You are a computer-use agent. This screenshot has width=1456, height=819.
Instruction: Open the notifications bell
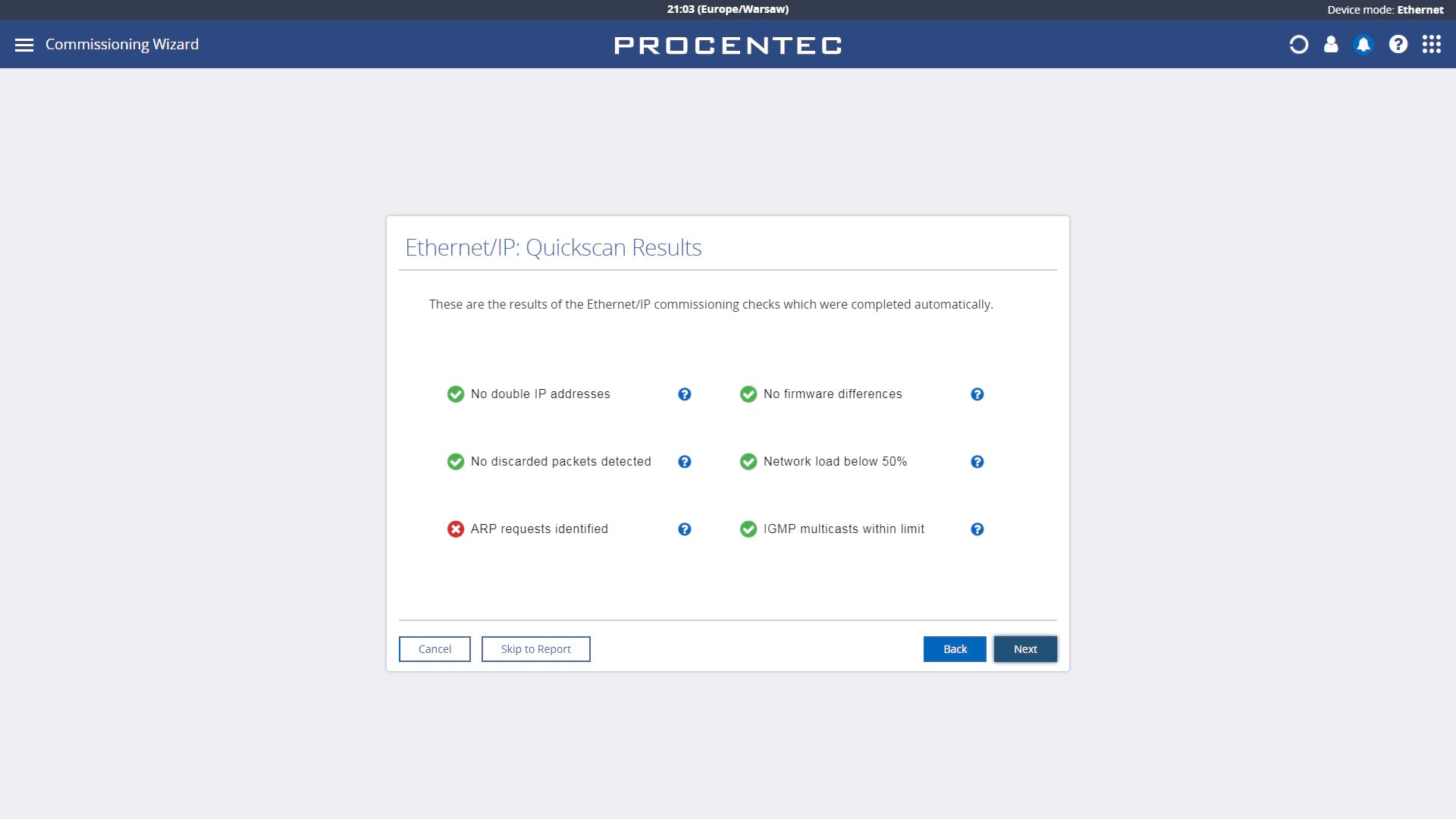point(1363,45)
